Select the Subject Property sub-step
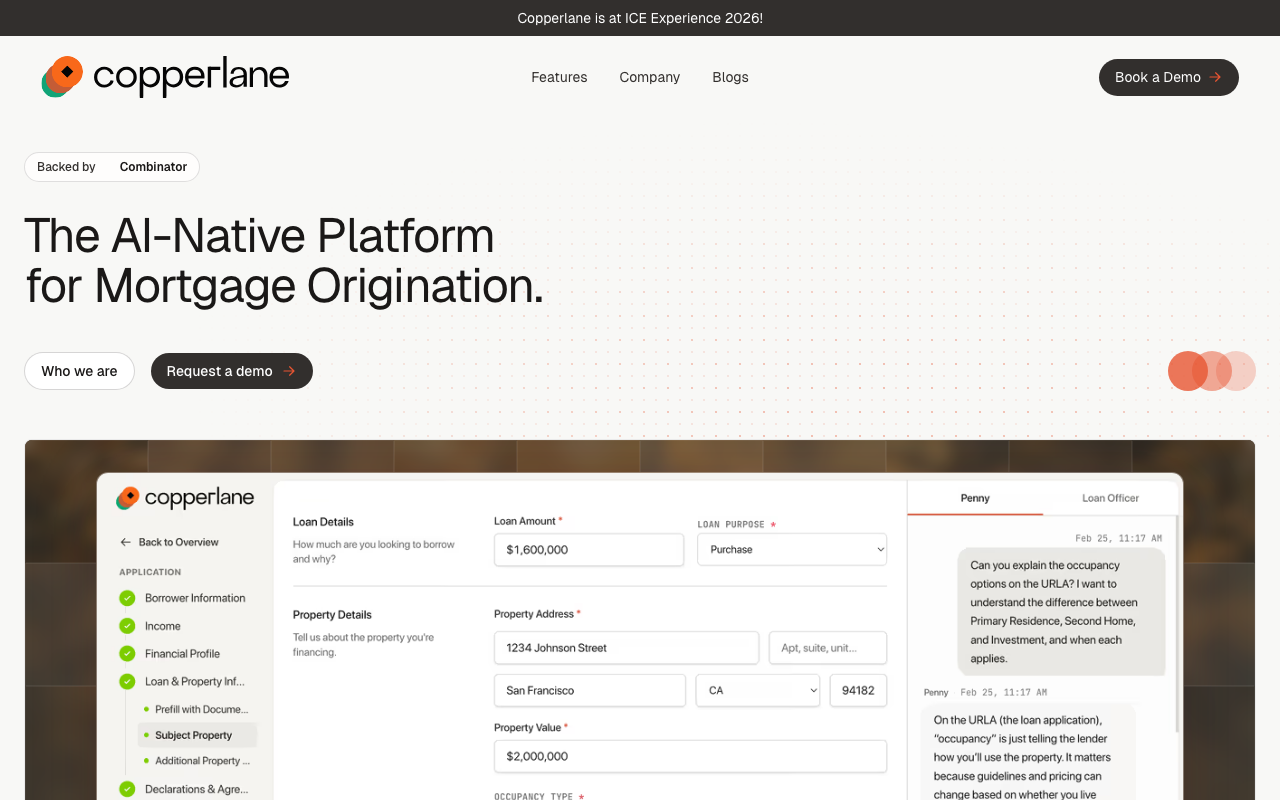The height and width of the screenshot is (800, 1280). pyautogui.click(x=197, y=735)
